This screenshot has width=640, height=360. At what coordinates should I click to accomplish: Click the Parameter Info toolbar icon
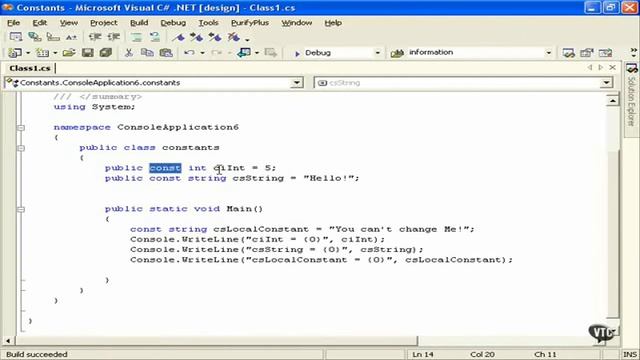point(35,37)
